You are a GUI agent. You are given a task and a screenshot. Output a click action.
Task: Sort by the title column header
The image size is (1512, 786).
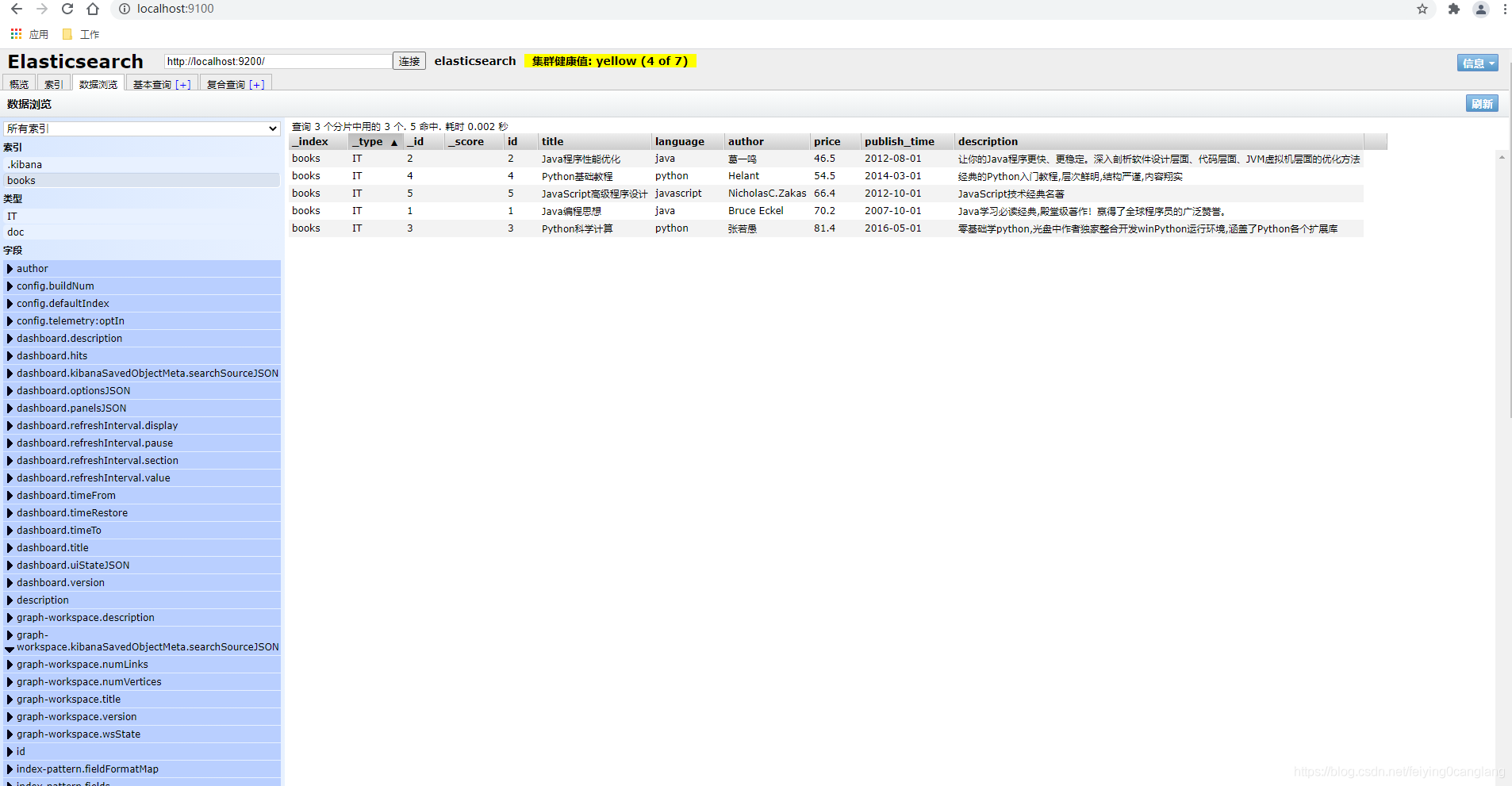coord(595,142)
